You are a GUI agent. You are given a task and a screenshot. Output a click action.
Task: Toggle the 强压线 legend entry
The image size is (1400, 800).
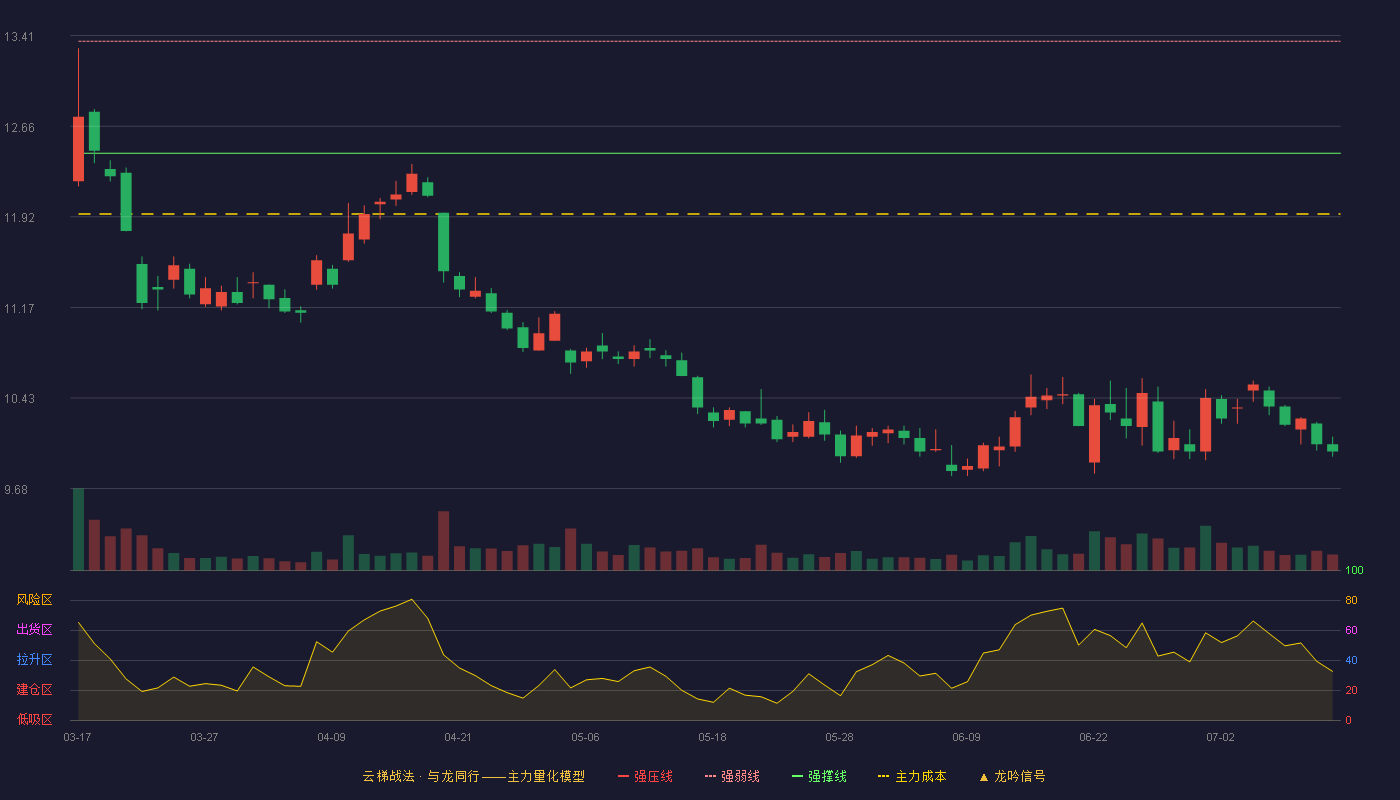pyautogui.click(x=645, y=776)
